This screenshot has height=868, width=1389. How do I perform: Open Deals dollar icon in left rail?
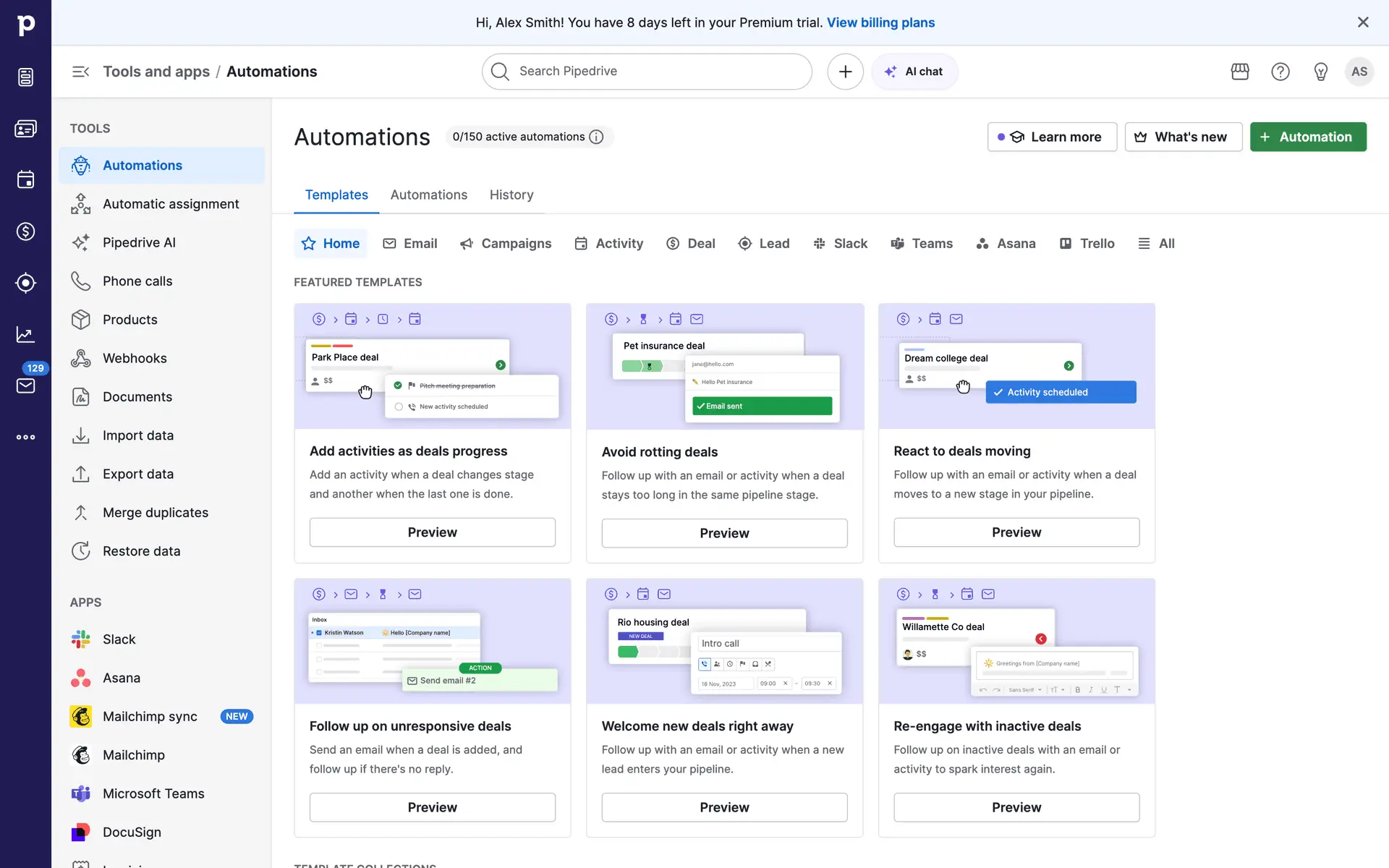(26, 231)
